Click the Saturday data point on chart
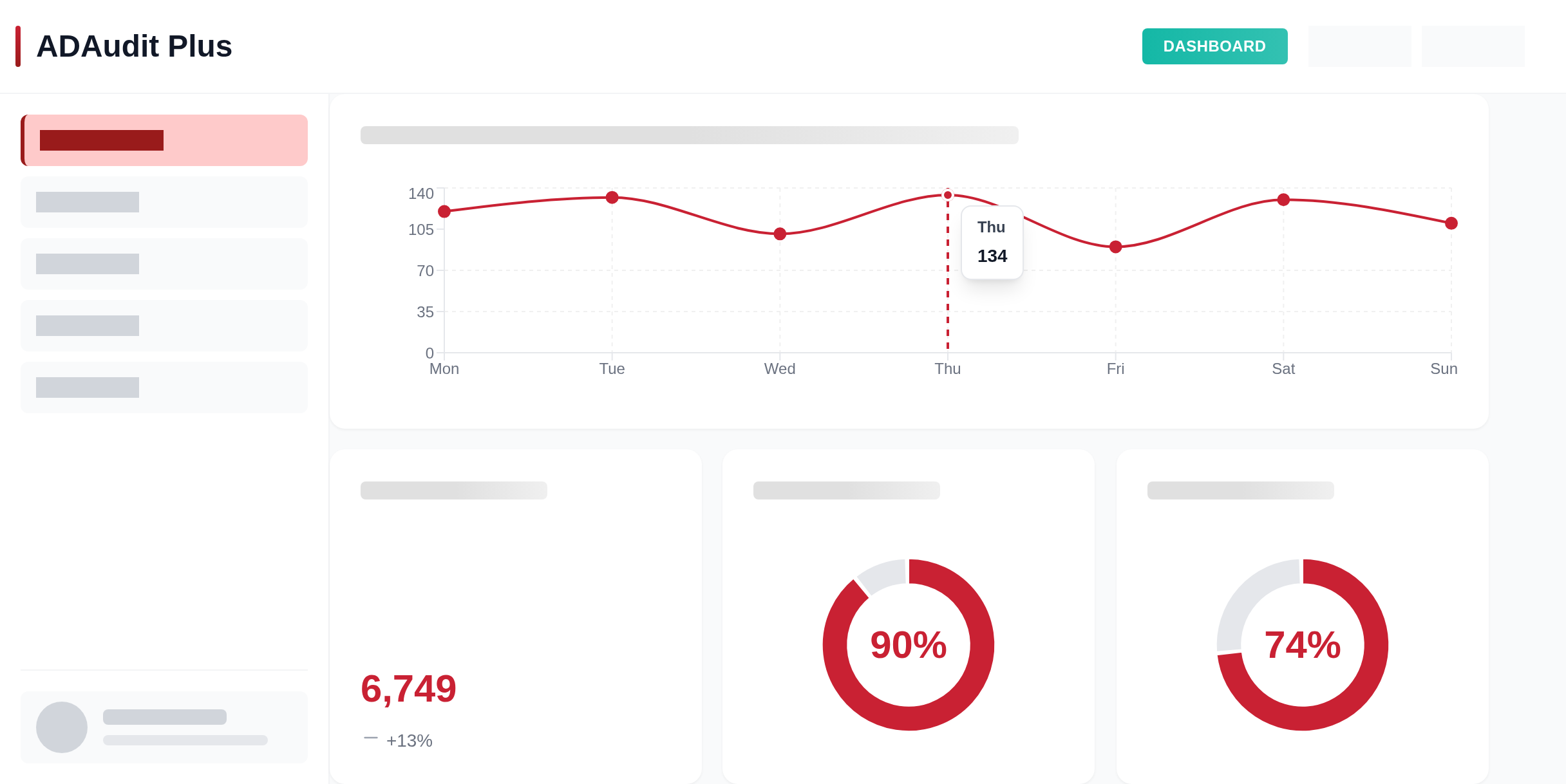The height and width of the screenshot is (784, 1566). (x=1283, y=200)
